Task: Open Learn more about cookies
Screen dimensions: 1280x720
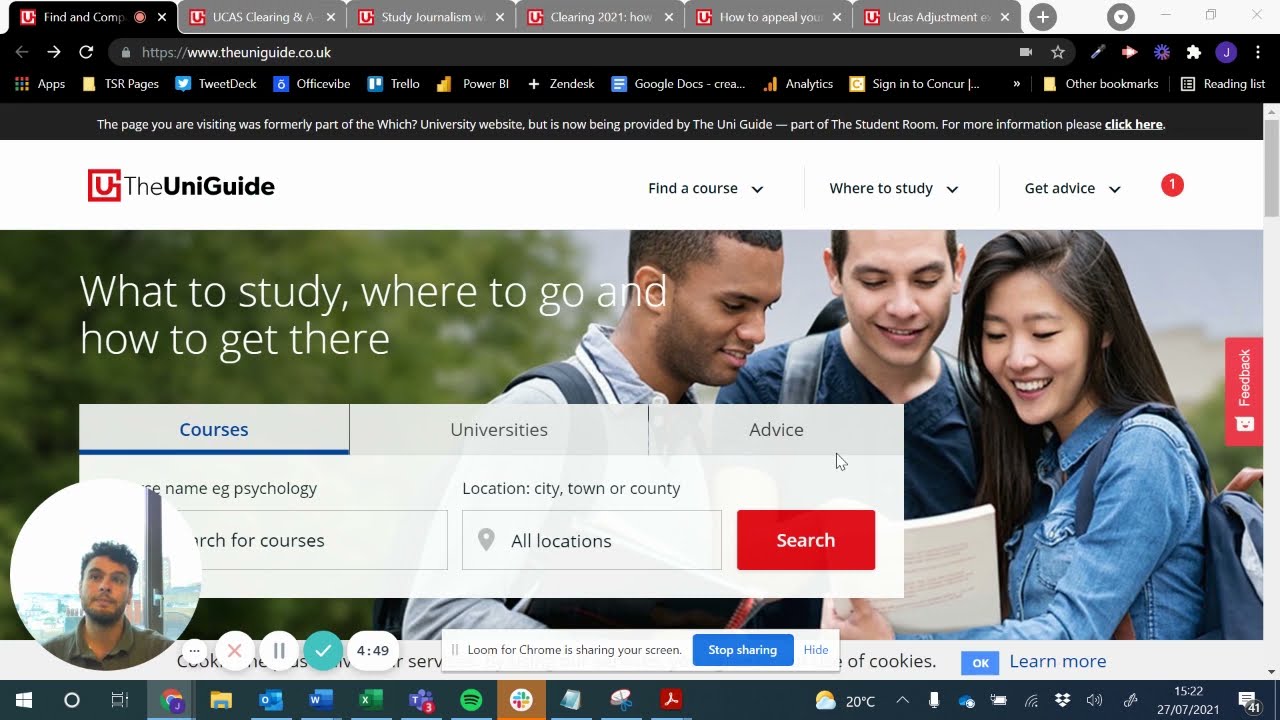Action: coord(1057,661)
